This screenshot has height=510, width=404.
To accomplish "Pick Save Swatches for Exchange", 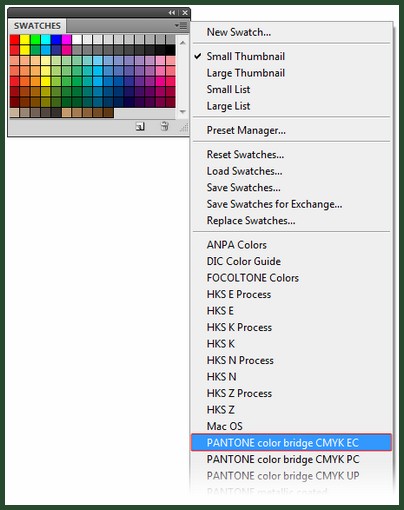I will [274, 204].
